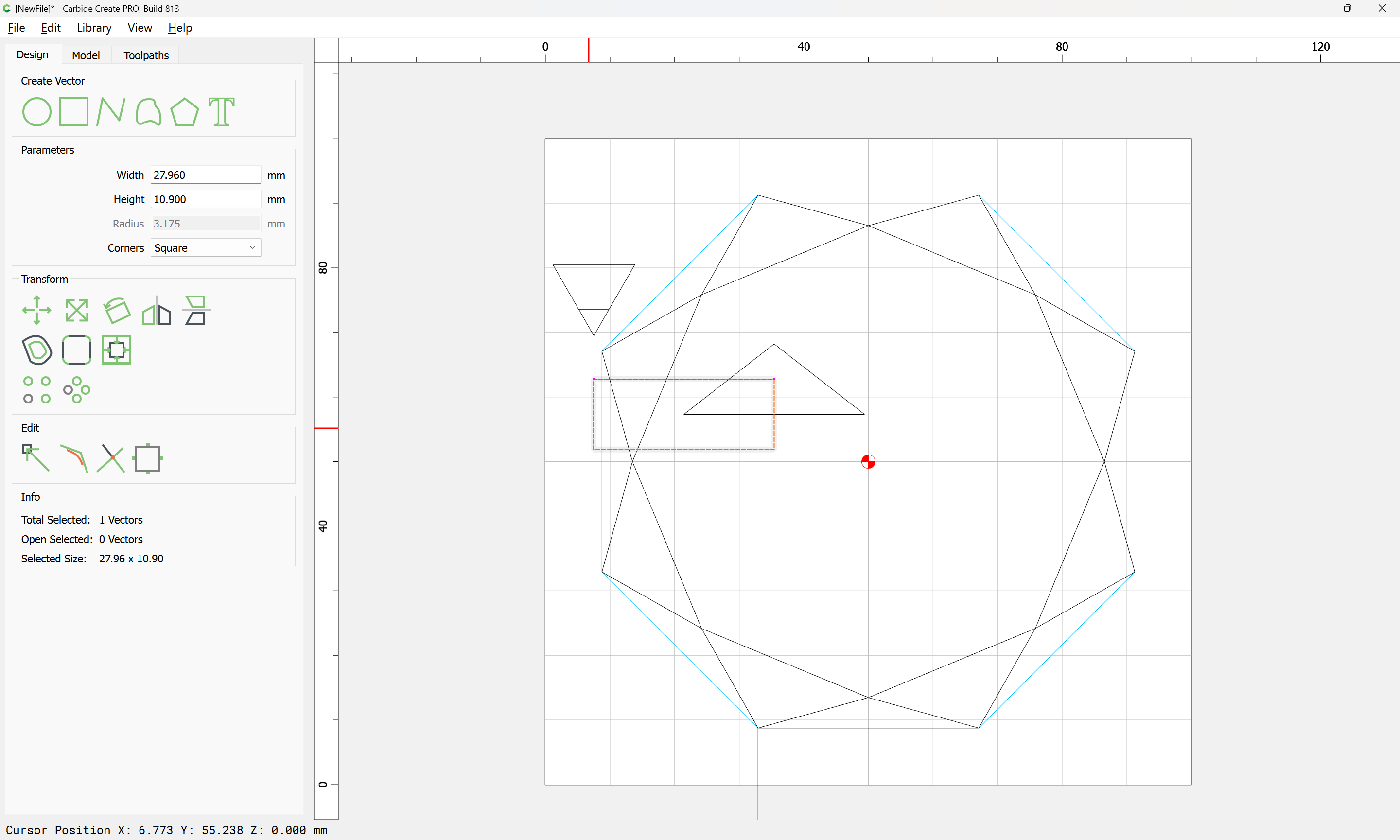Screen dimensions: 1400x840
Task: Select the Curve drawing tool
Action: (x=148, y=111)
